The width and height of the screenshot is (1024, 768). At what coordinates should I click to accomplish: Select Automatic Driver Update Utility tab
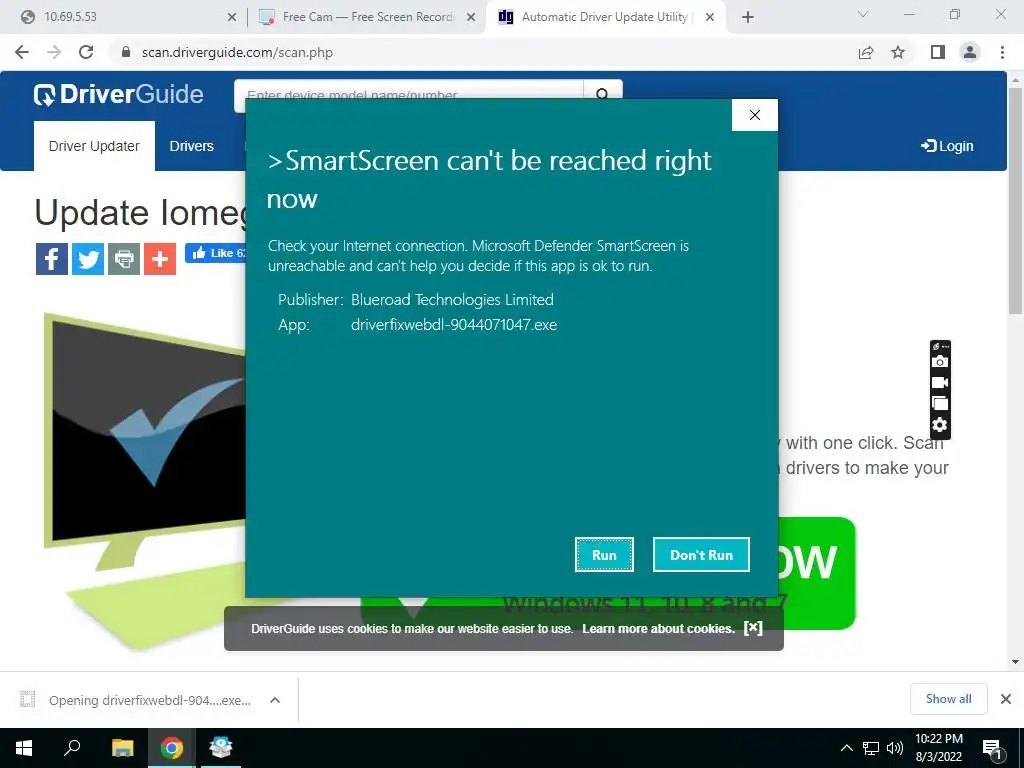tap(604, 17)
